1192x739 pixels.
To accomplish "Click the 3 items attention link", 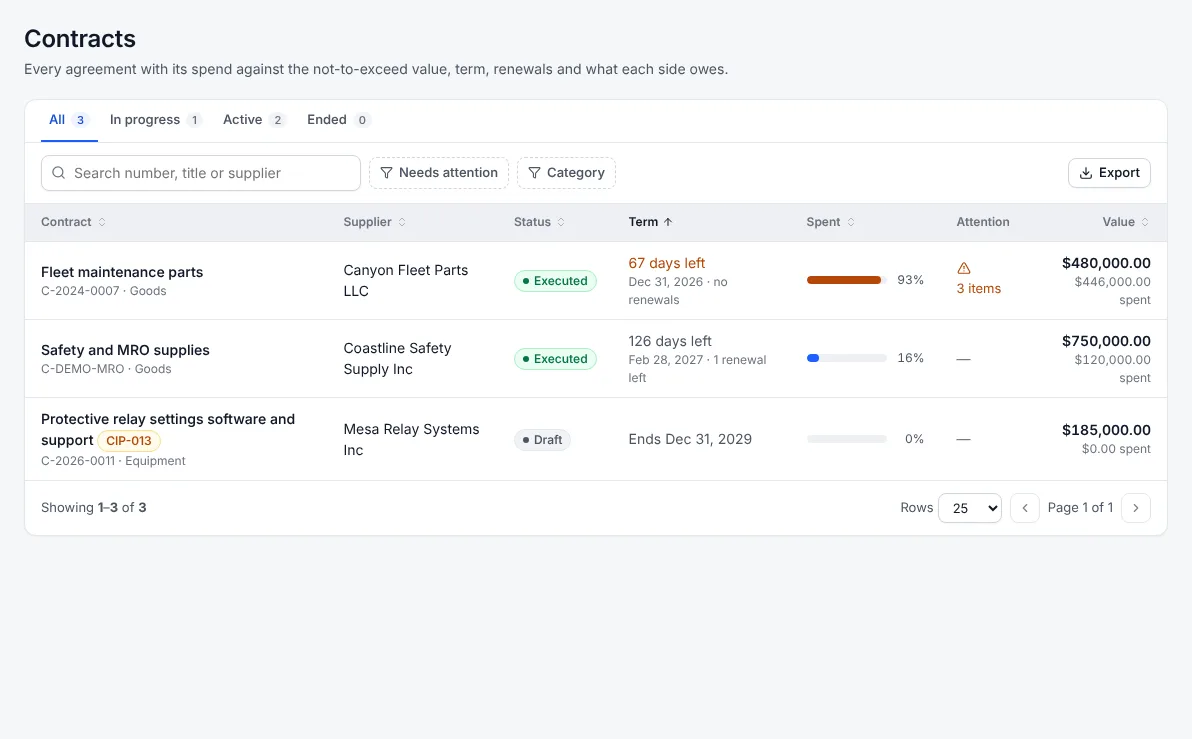I will point(978,289).
